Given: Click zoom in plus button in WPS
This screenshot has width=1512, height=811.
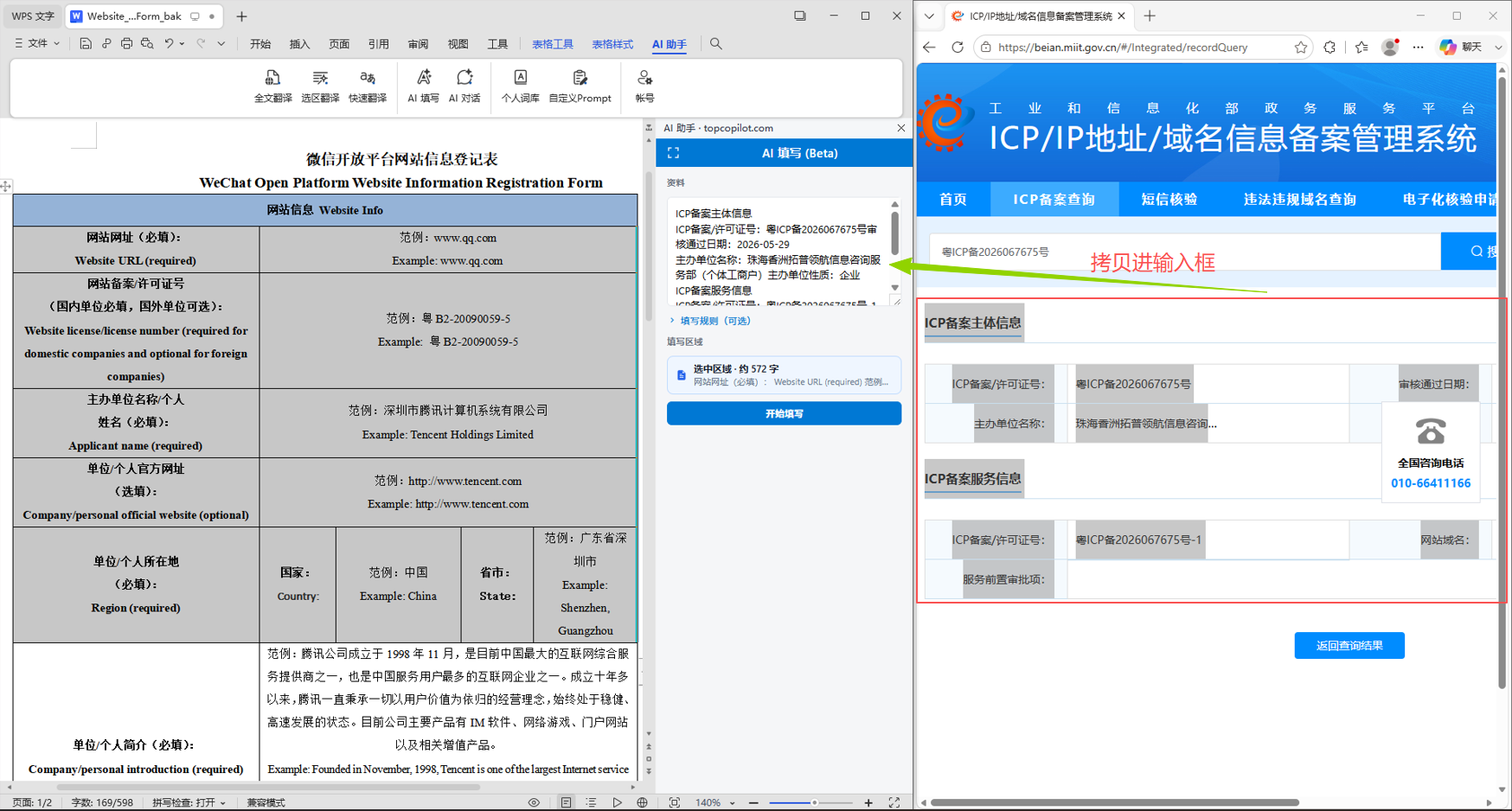Looking at the screenshot, I should click(868, 802).
